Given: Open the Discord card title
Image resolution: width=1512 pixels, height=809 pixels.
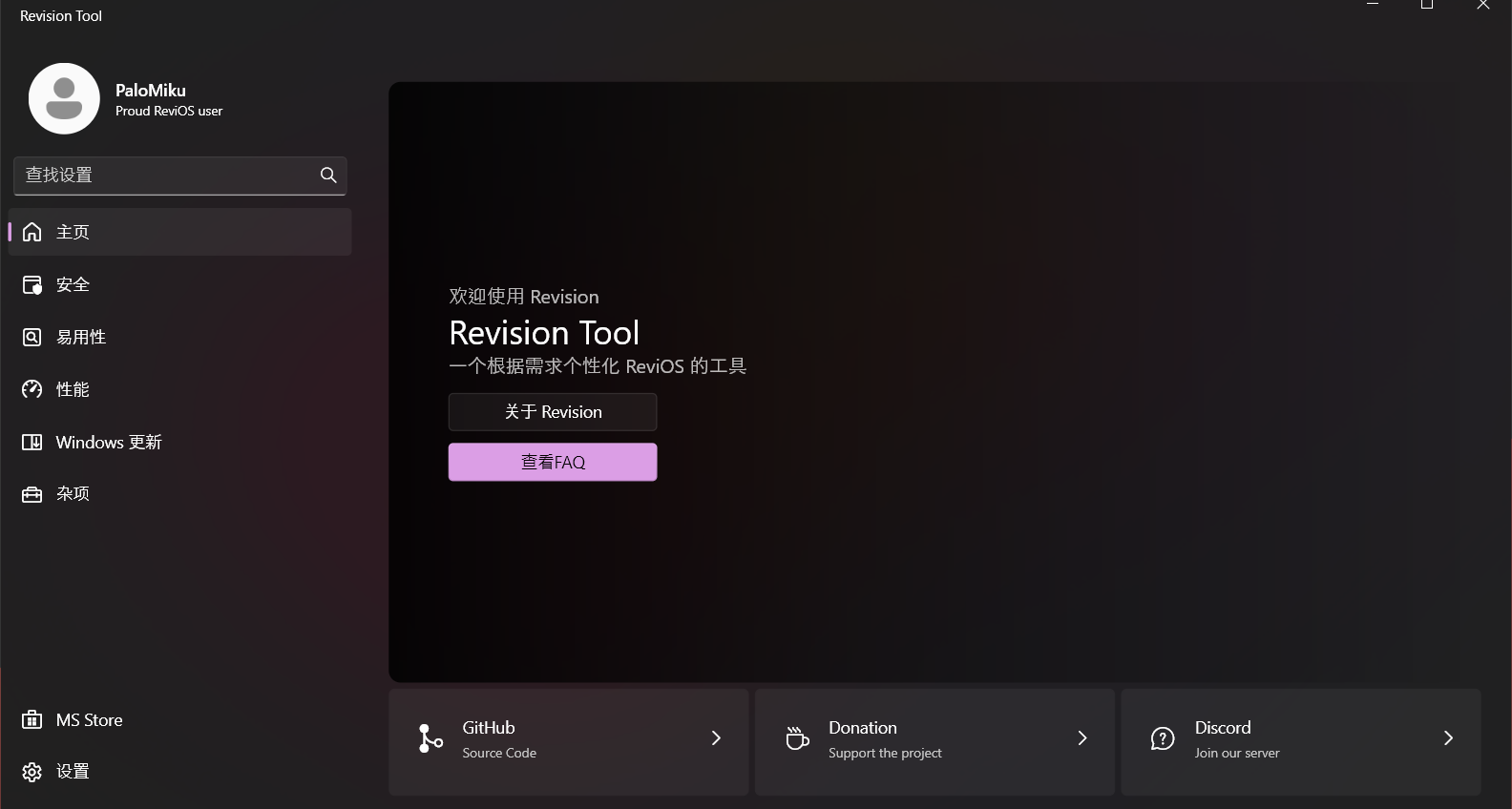Looking at the screenshot, I should point(1223,727).
